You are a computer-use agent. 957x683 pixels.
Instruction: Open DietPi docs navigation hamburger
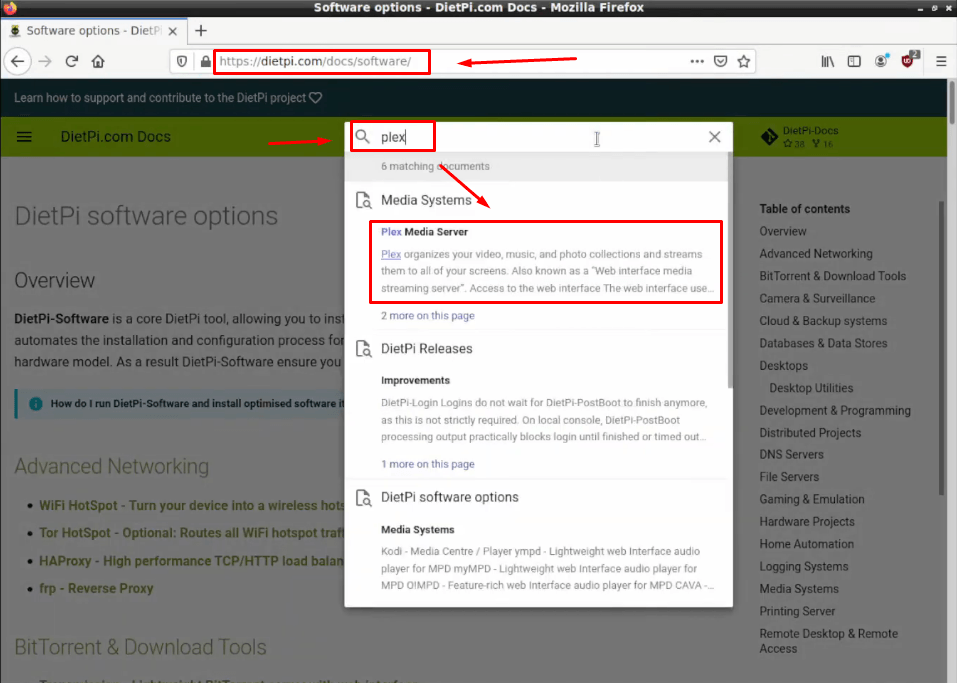click(24, 137)
